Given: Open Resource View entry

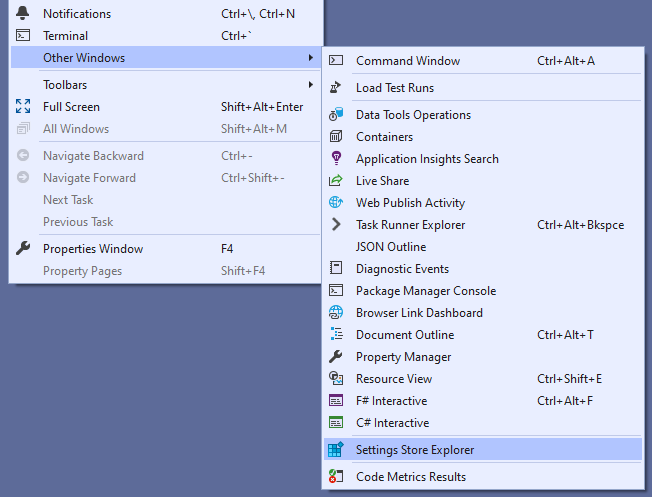Looking at the screenshot, I should point(483,379).
